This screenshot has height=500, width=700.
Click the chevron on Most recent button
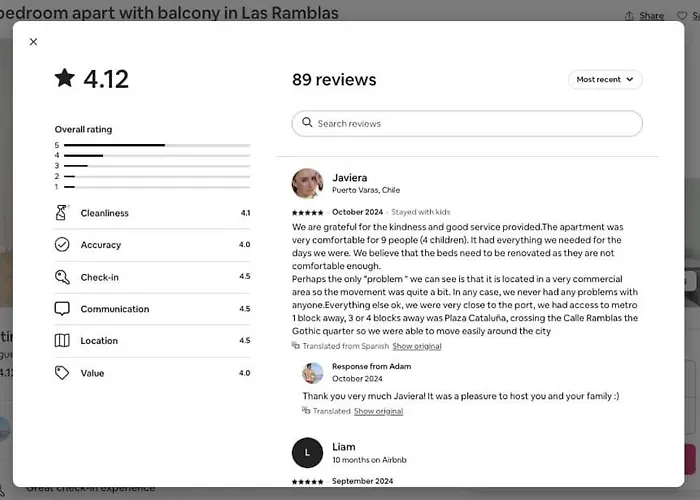(629, 79)
